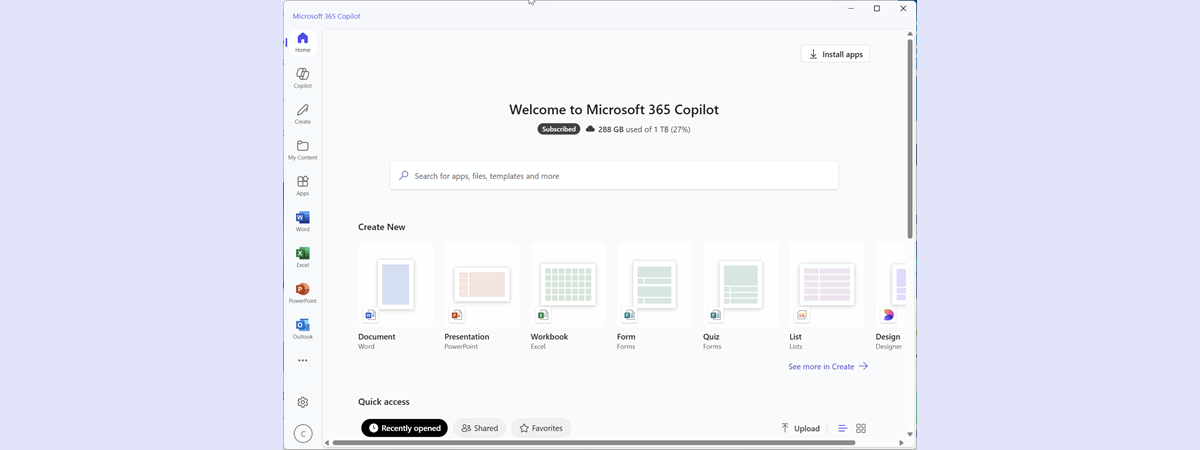The height and width of the screenshot is (450, 1200).
Task: Show more apps with ellipsis icon
Action: [x=302, y=360]
